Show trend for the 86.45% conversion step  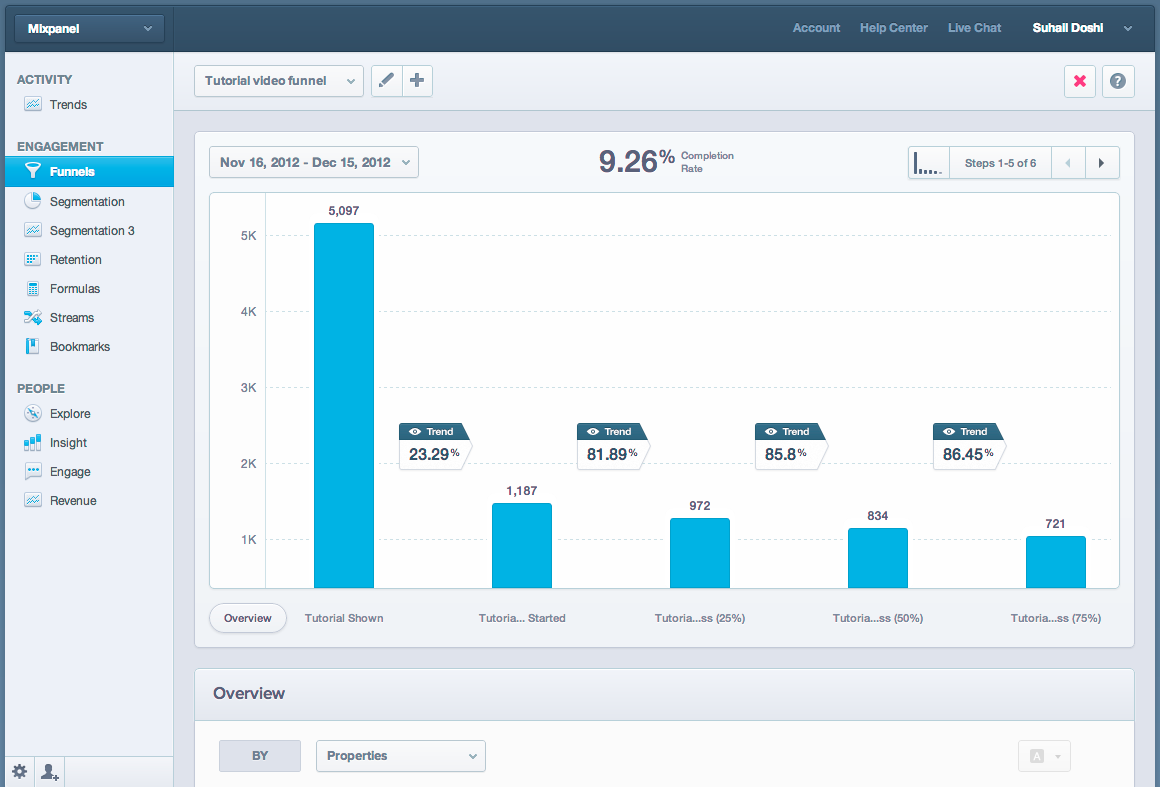point(967,432)
